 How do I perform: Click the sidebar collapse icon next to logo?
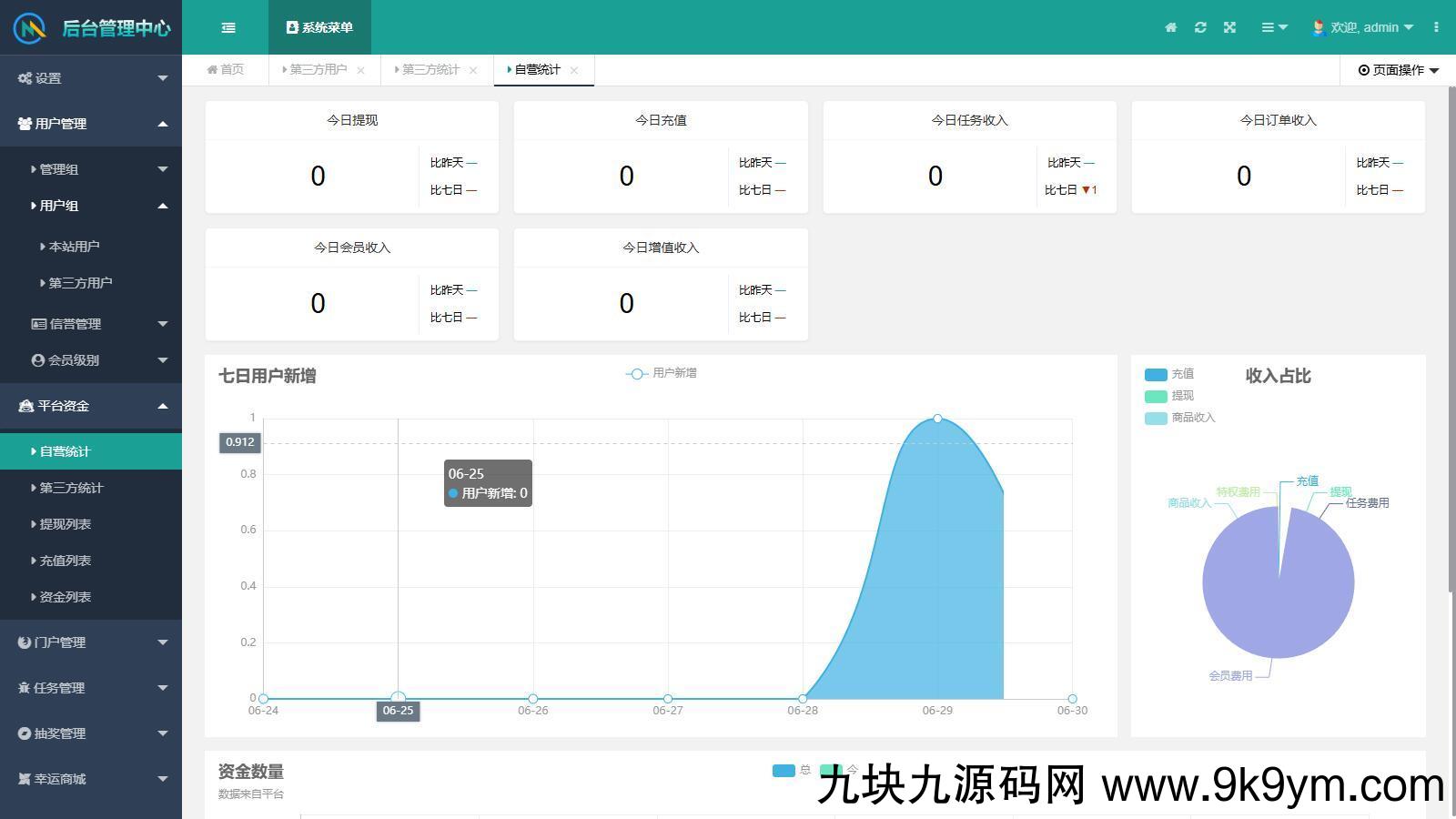click(x=227, y=27)
